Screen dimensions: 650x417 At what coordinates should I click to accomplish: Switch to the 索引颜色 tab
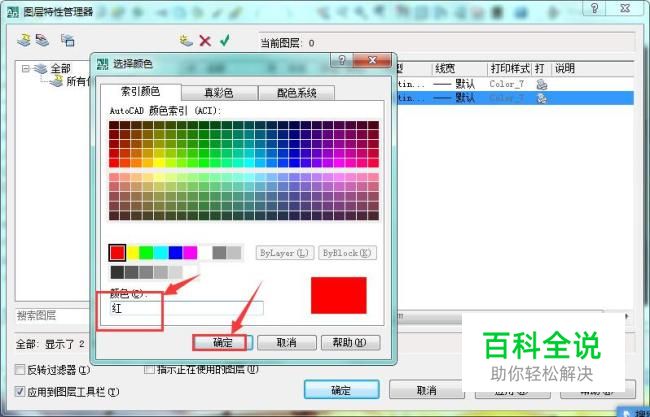click(140, 91)
